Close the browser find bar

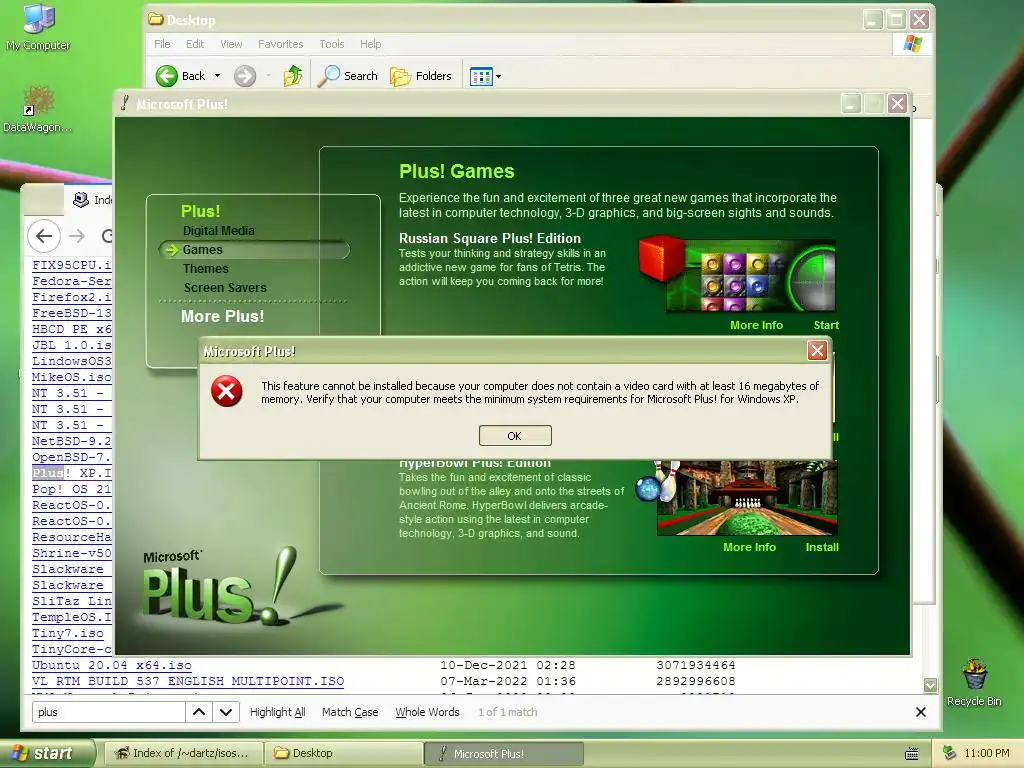[921, 712]
